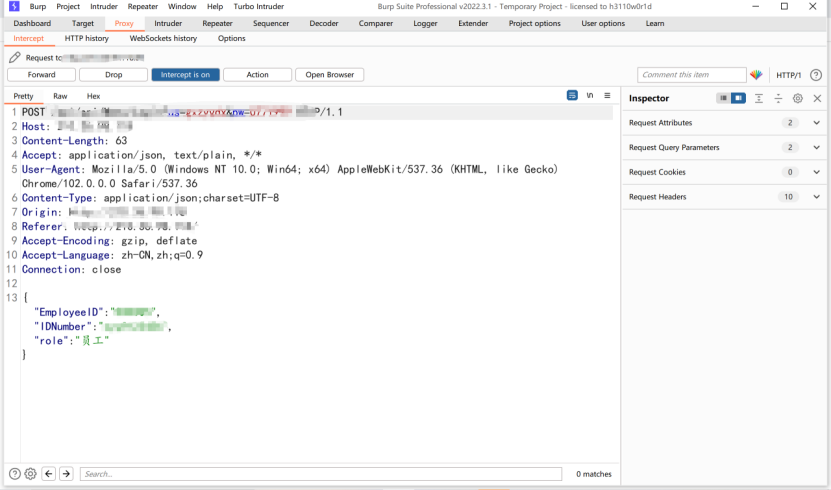Switch to the Extender tab
This screenshot has width=831, height=490.
tap(473, 23)
